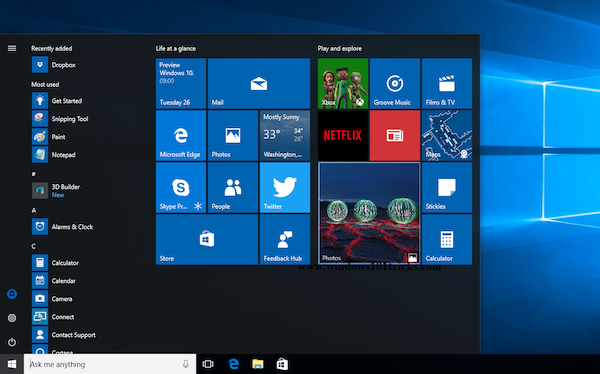Open the People tile
Viewport: 600px width, 374px height.
[233, 188]
